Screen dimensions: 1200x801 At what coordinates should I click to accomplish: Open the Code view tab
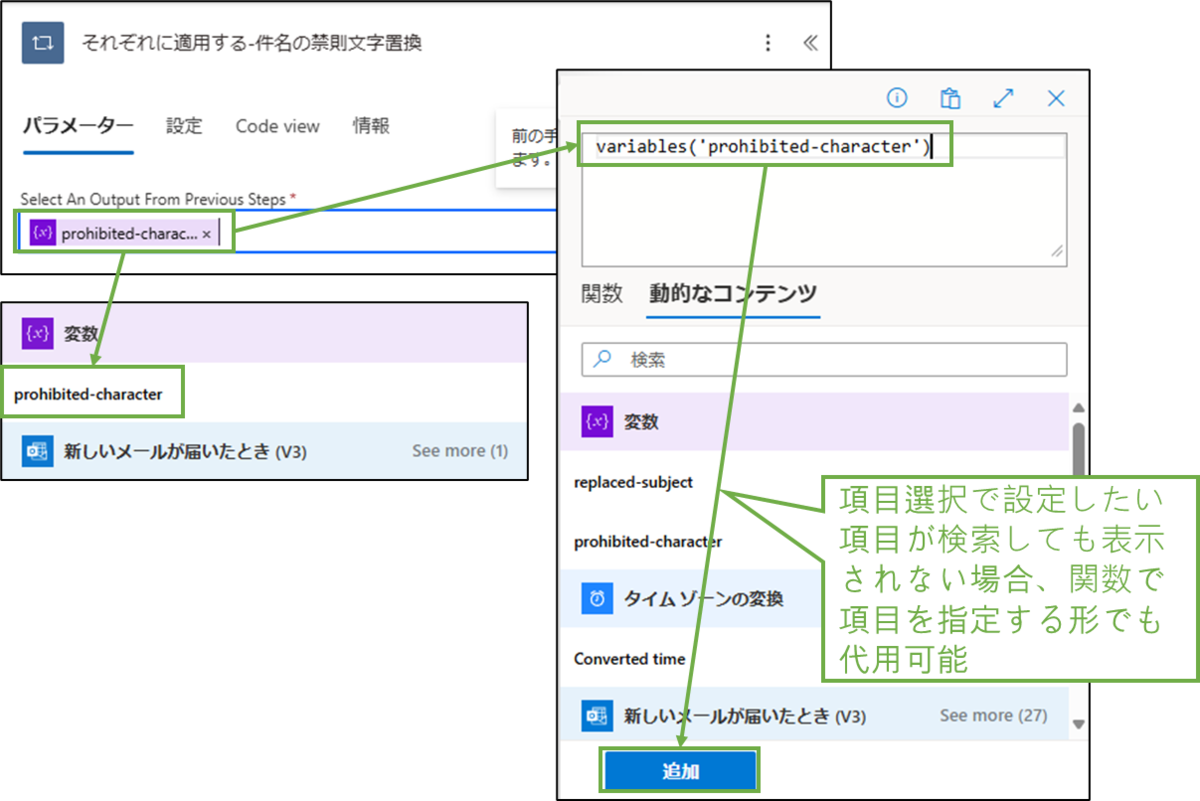pos(278,126)
